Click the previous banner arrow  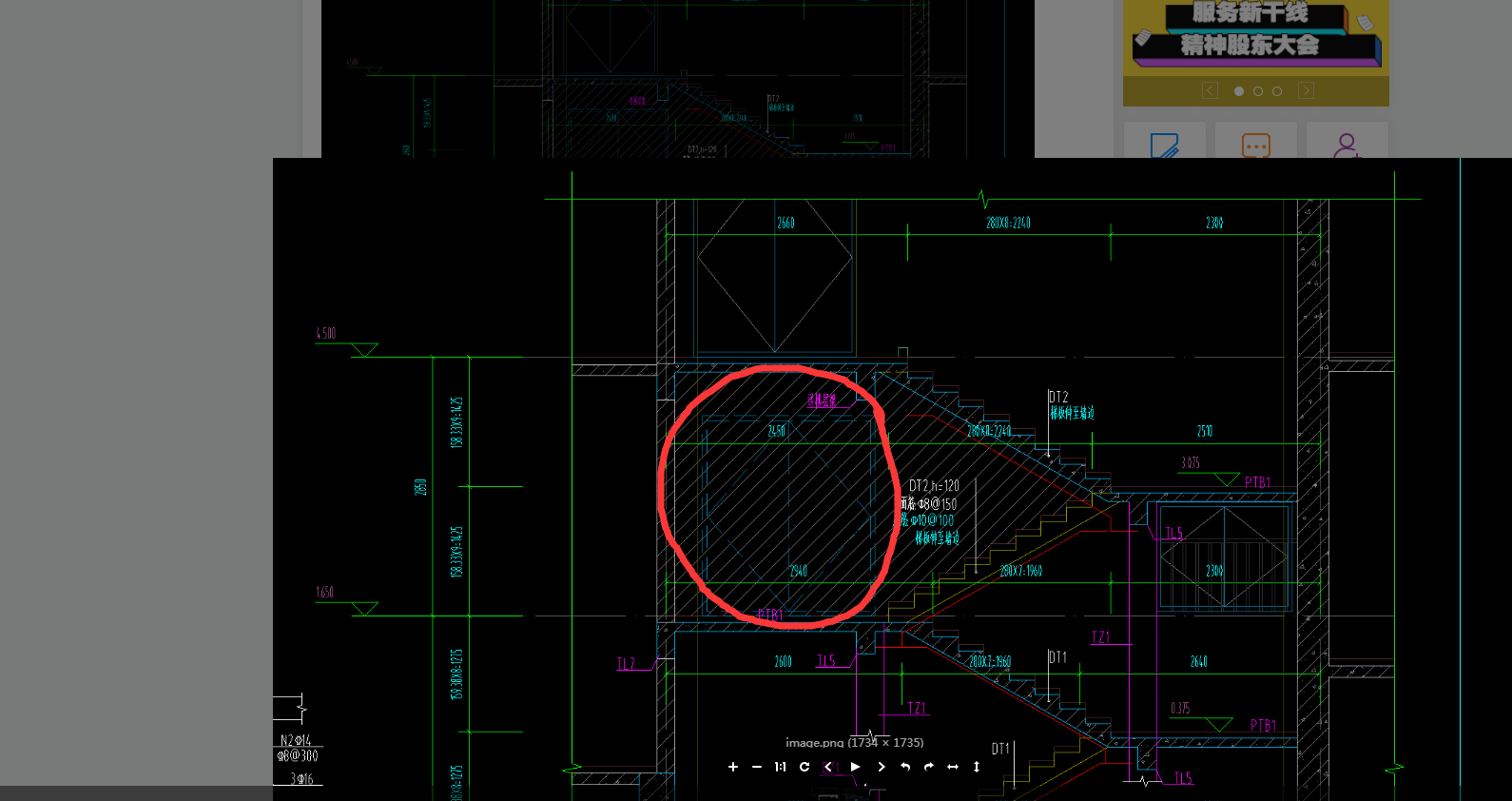pyautogui.click(x=1210, y=90)
